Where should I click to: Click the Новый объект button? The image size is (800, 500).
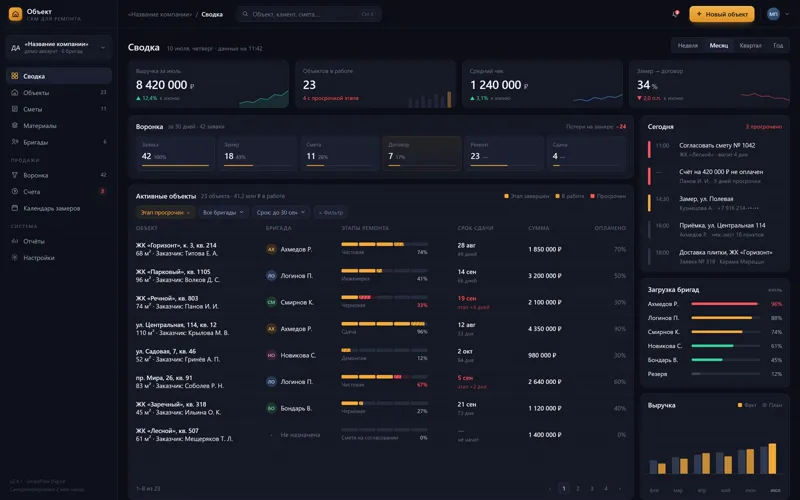[721, 14]
